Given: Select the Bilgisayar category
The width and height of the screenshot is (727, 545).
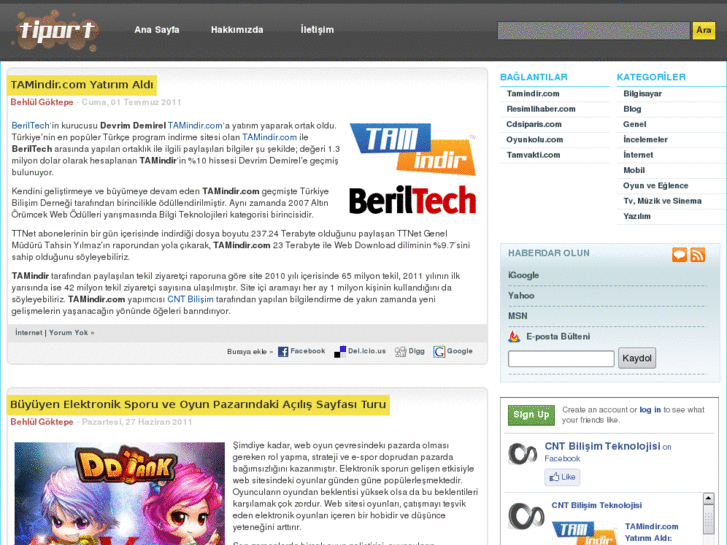Looking at the screenshot, I should point(642,94).
